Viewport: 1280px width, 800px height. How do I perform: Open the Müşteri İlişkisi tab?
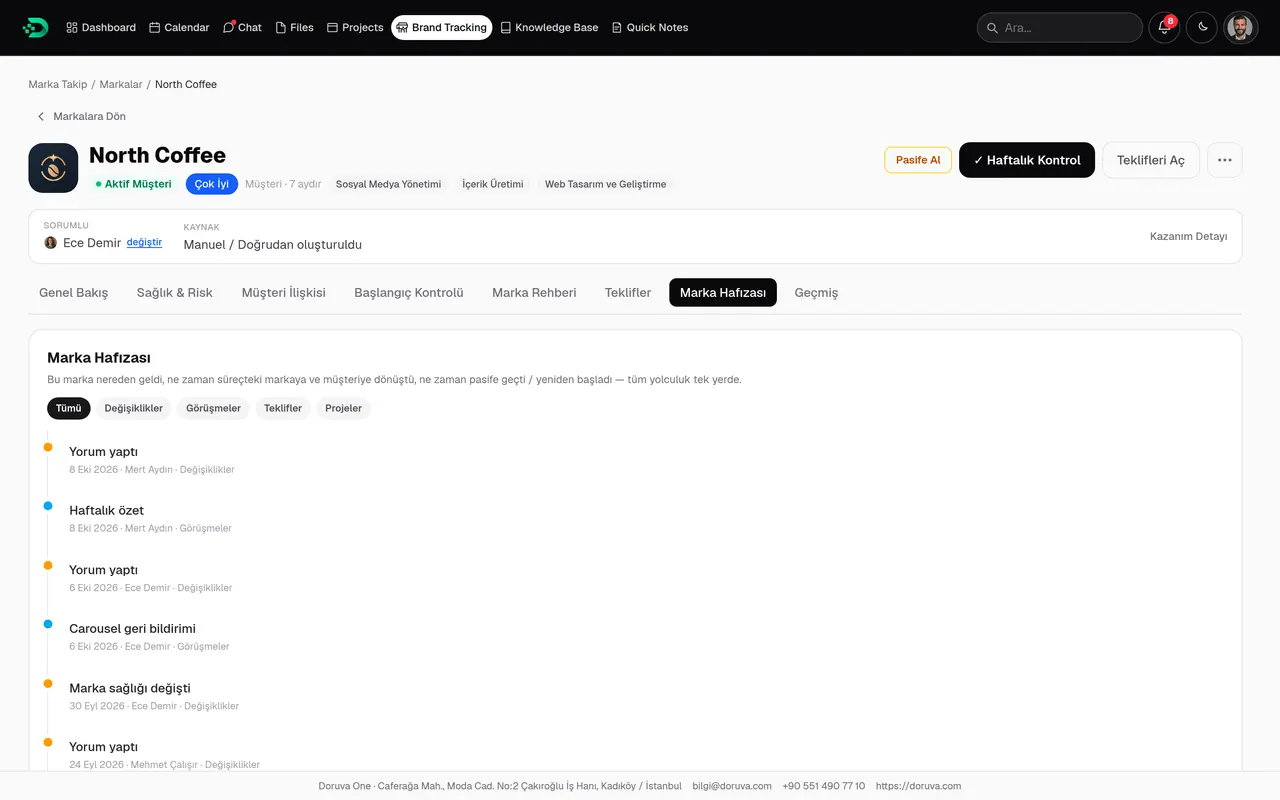[x=284, y=293]
